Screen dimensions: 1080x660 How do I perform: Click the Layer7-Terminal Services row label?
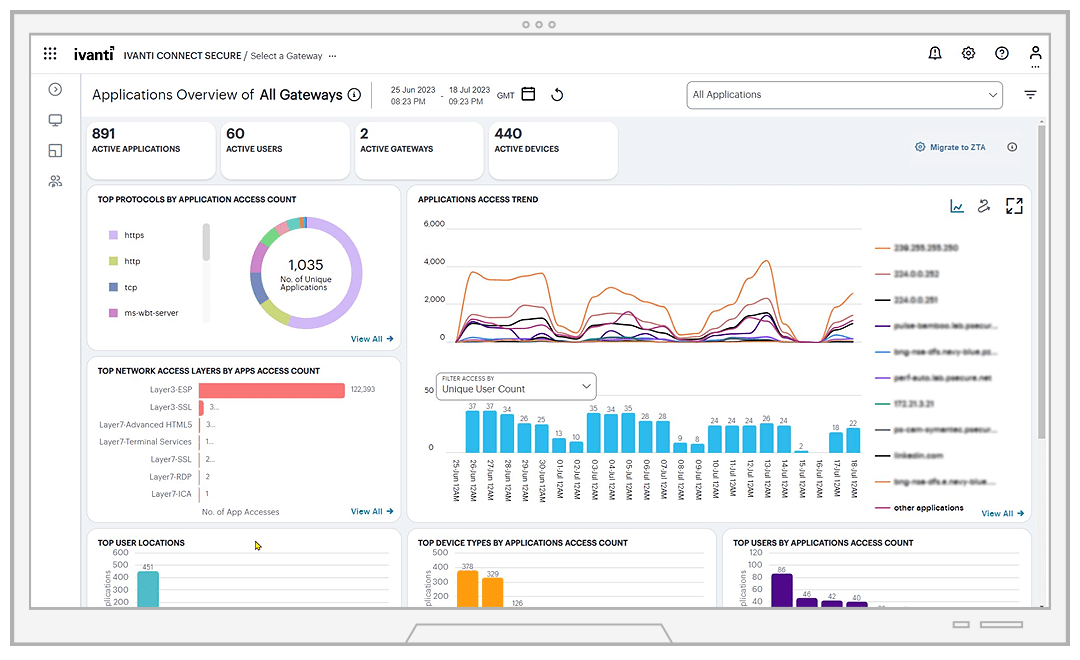pos(145,442)
